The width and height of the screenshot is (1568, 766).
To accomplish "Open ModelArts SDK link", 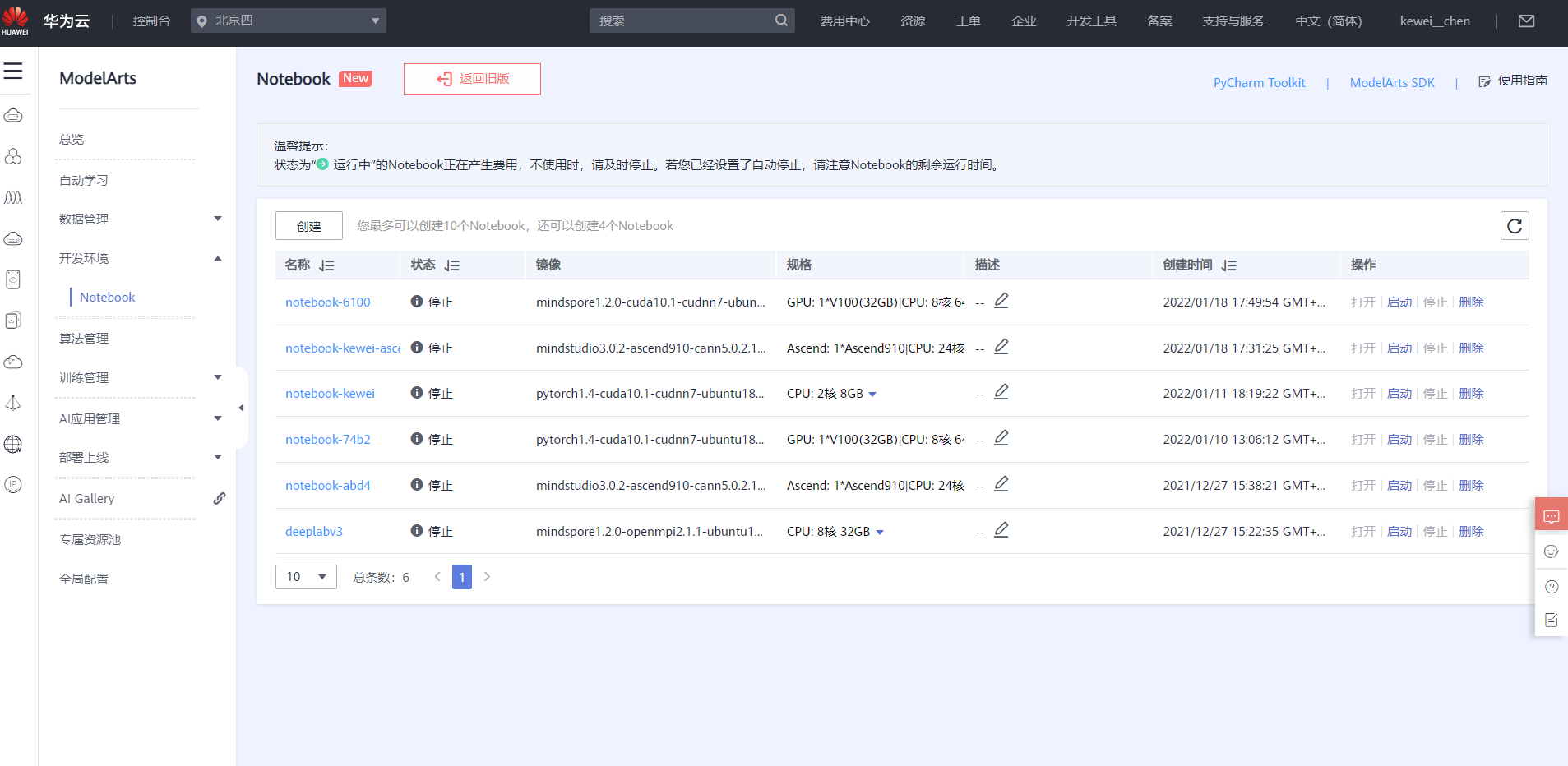I will tap(1392, 82).
